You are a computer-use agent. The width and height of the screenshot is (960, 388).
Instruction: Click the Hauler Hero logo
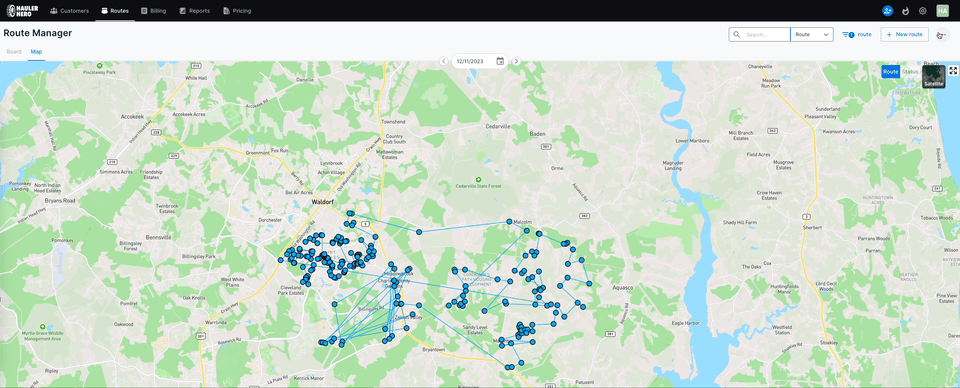click(x=22, y=10)
